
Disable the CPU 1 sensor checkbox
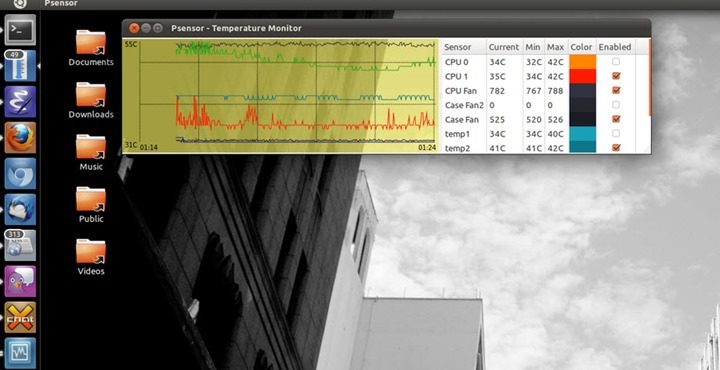[x=616, y=76]
